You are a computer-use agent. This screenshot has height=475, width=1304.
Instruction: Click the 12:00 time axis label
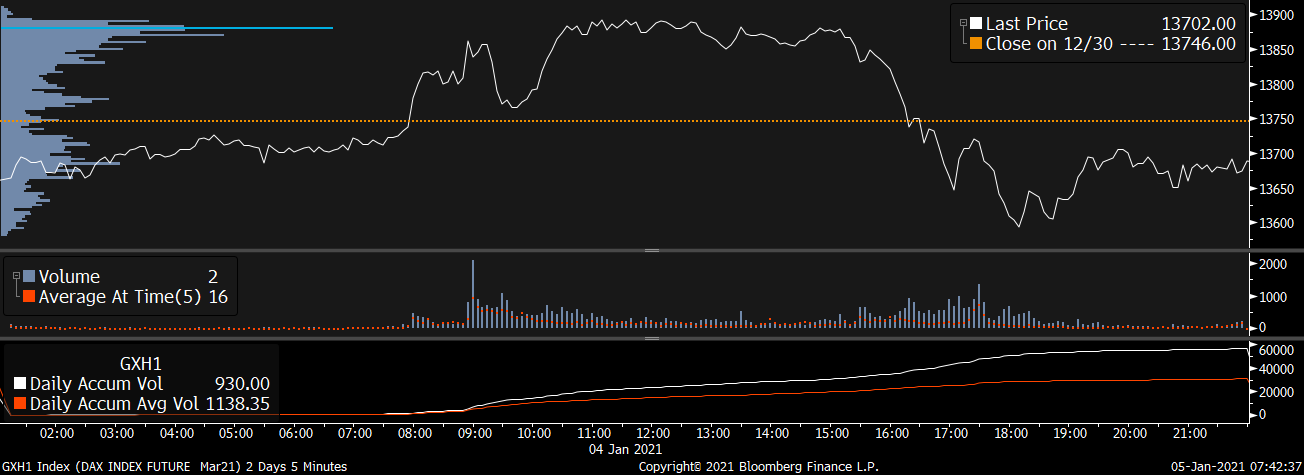653,433
